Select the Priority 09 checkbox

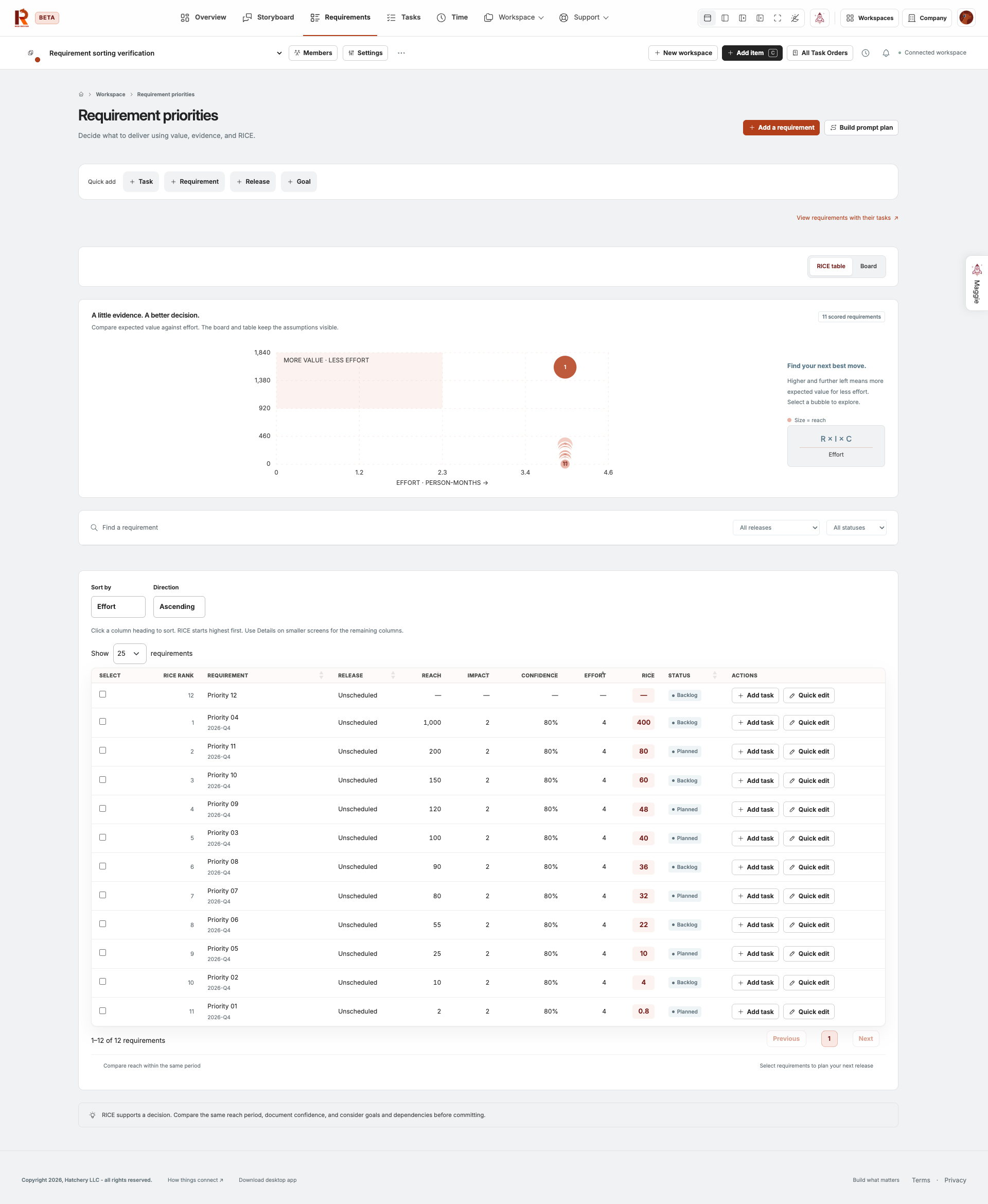[x=102, y=808]
